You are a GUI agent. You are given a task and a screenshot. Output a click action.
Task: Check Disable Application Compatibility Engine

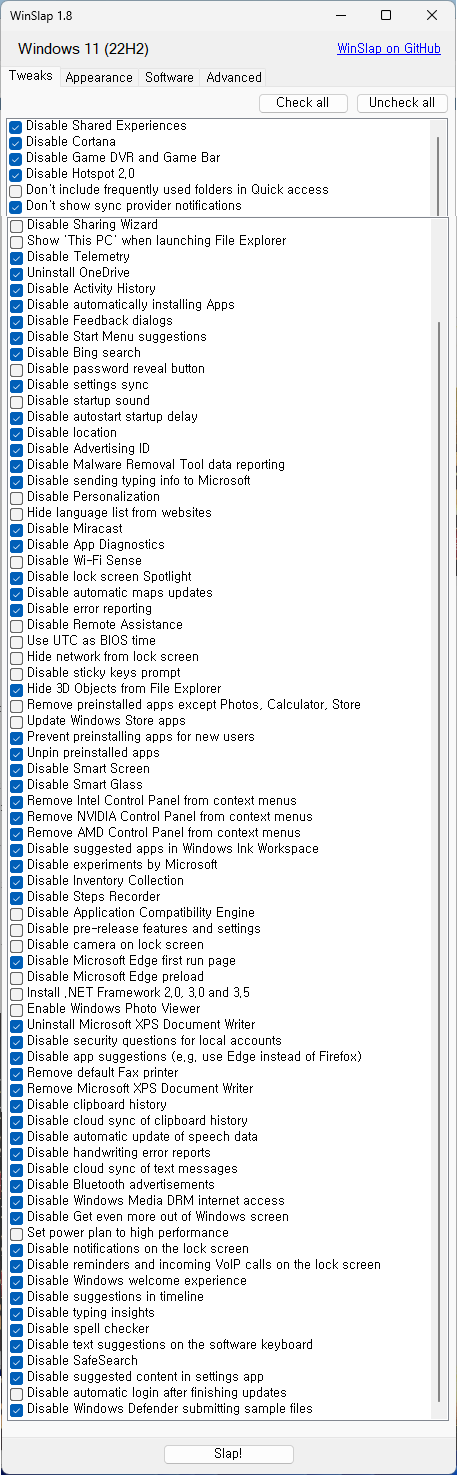[16, 913]
